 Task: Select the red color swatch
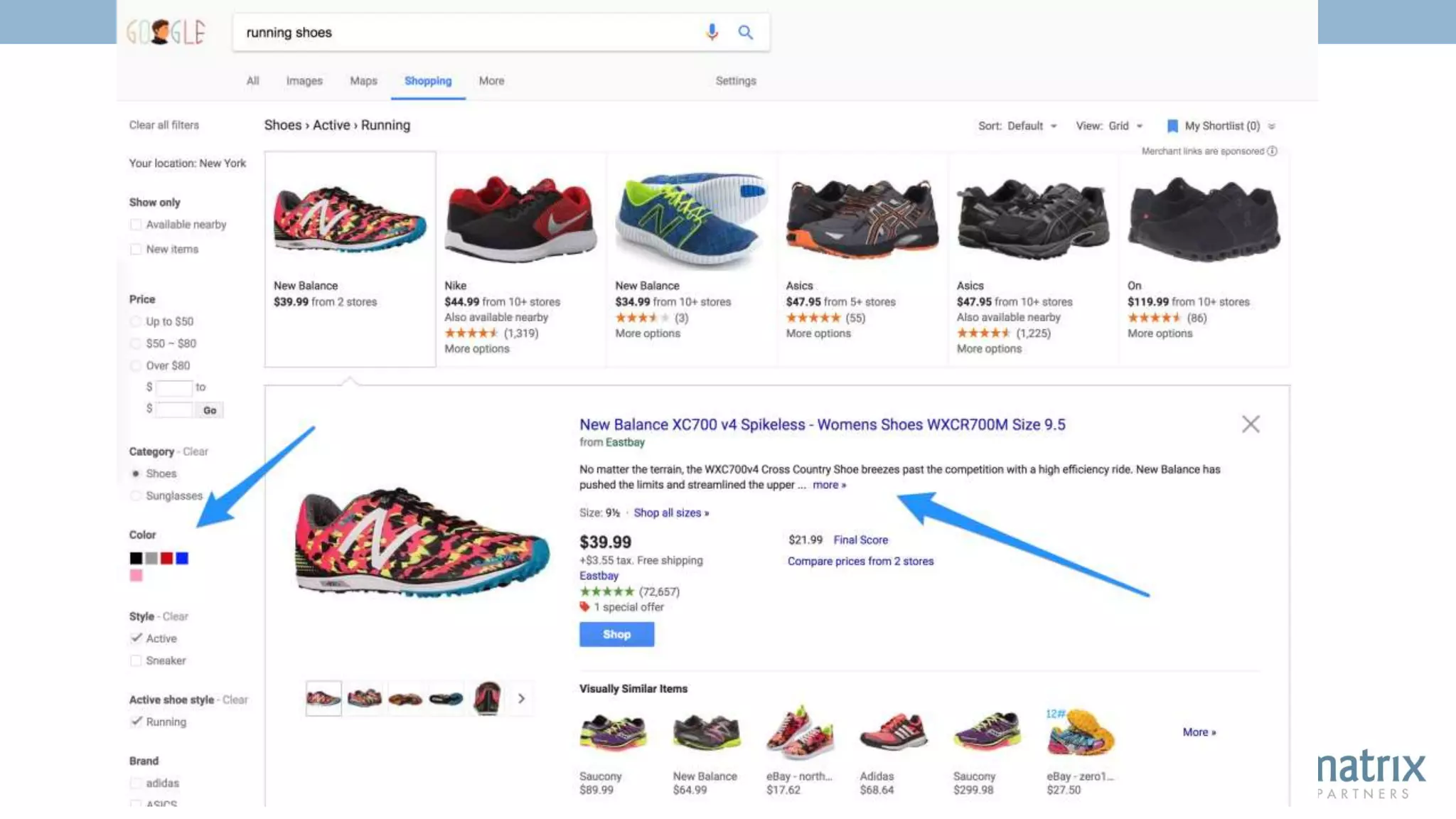tap(166, 558)
